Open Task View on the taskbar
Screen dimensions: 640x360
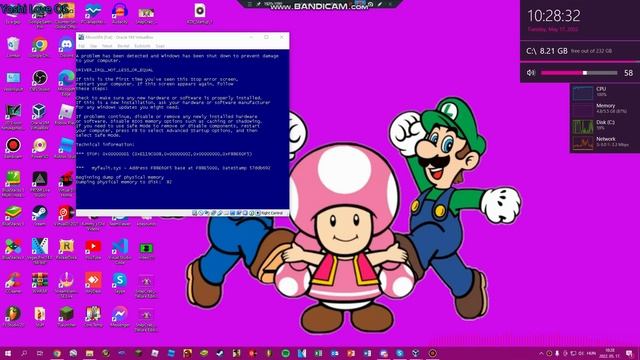coord(40,353)
